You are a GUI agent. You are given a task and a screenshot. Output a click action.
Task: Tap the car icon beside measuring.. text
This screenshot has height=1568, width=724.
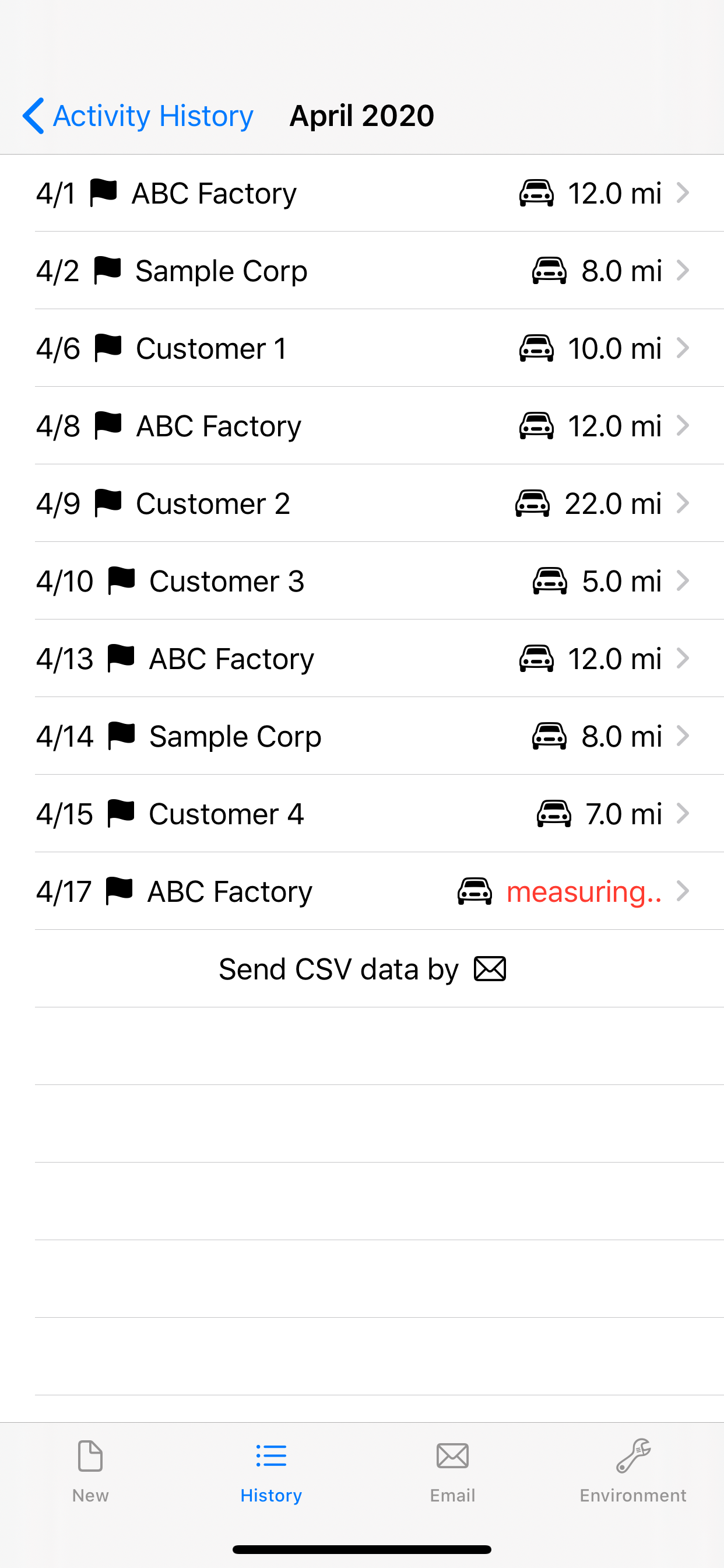click(475, 891)
